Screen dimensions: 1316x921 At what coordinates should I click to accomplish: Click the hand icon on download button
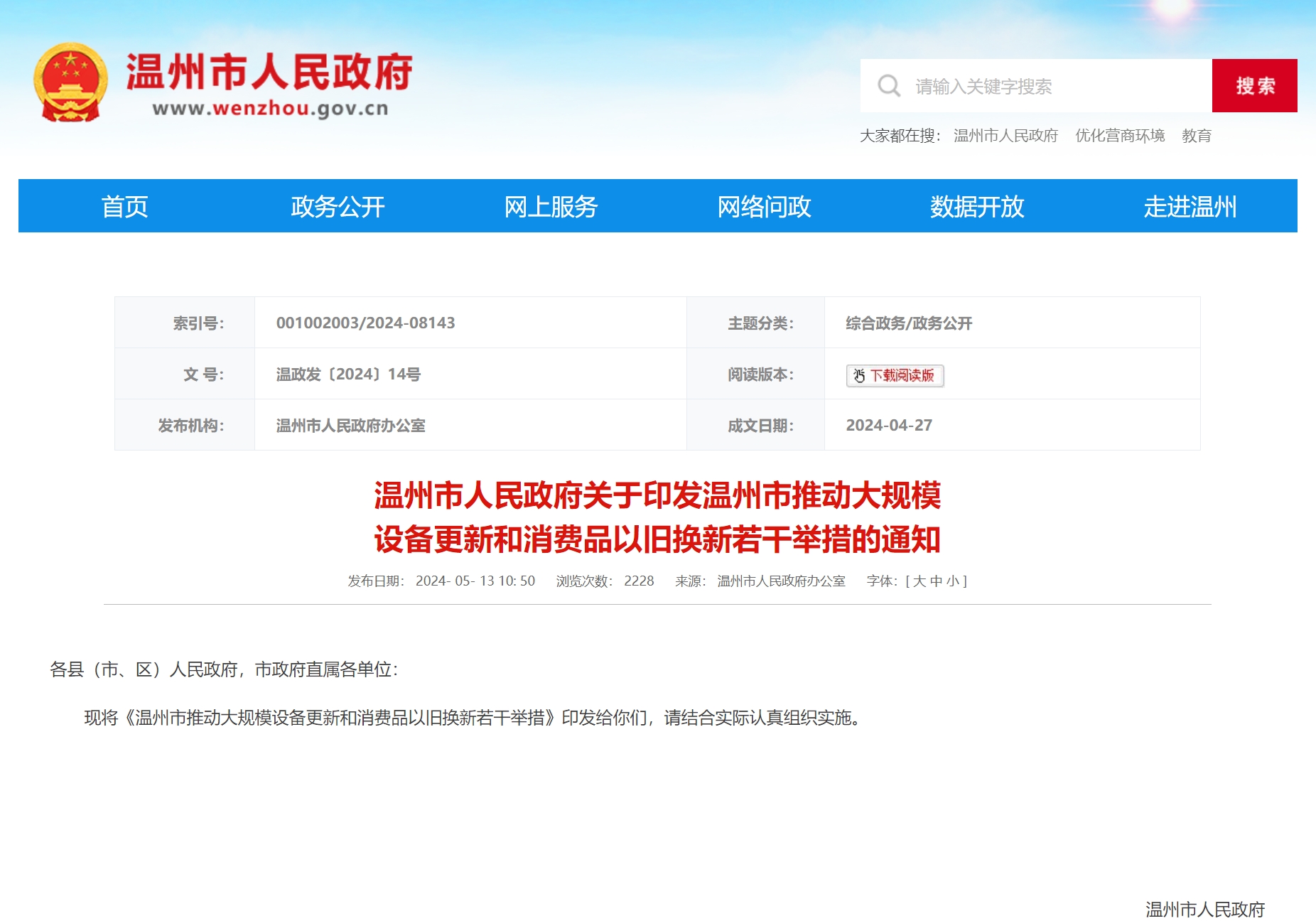pos(859,376)
